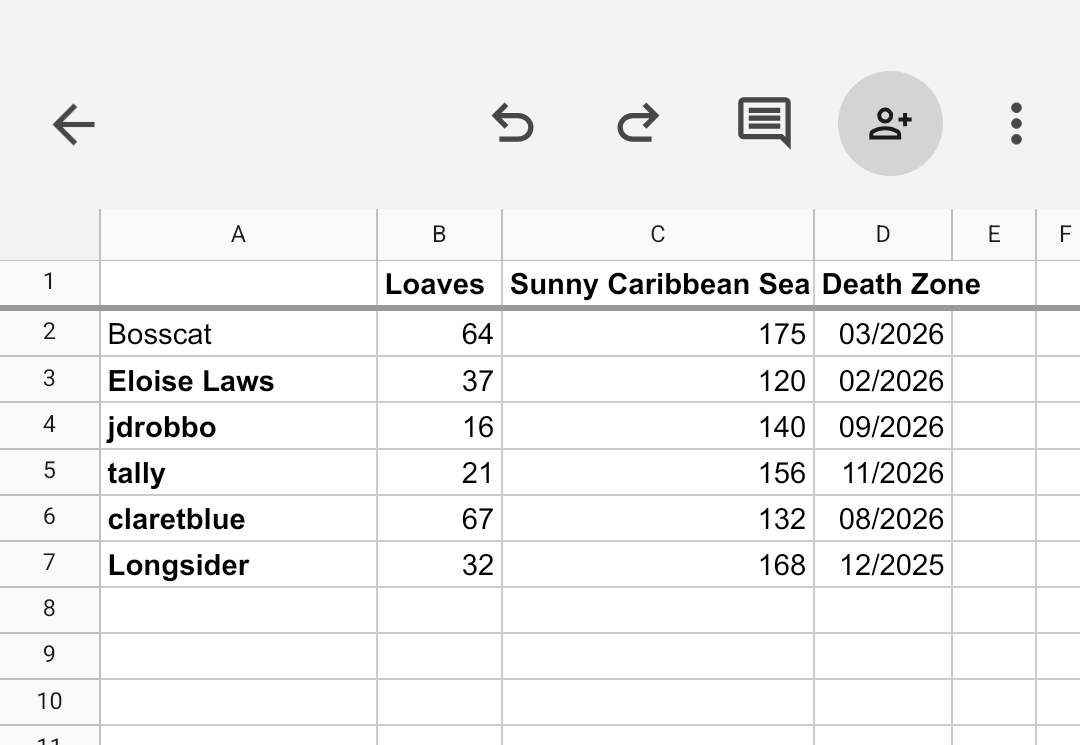
Task: Select row 2 header
Action: pos(50,333)
